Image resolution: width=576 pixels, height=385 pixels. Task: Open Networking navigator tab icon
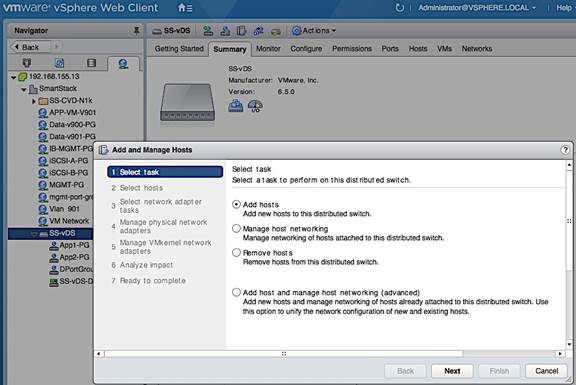pyautogui.click(x=123, y=64)
